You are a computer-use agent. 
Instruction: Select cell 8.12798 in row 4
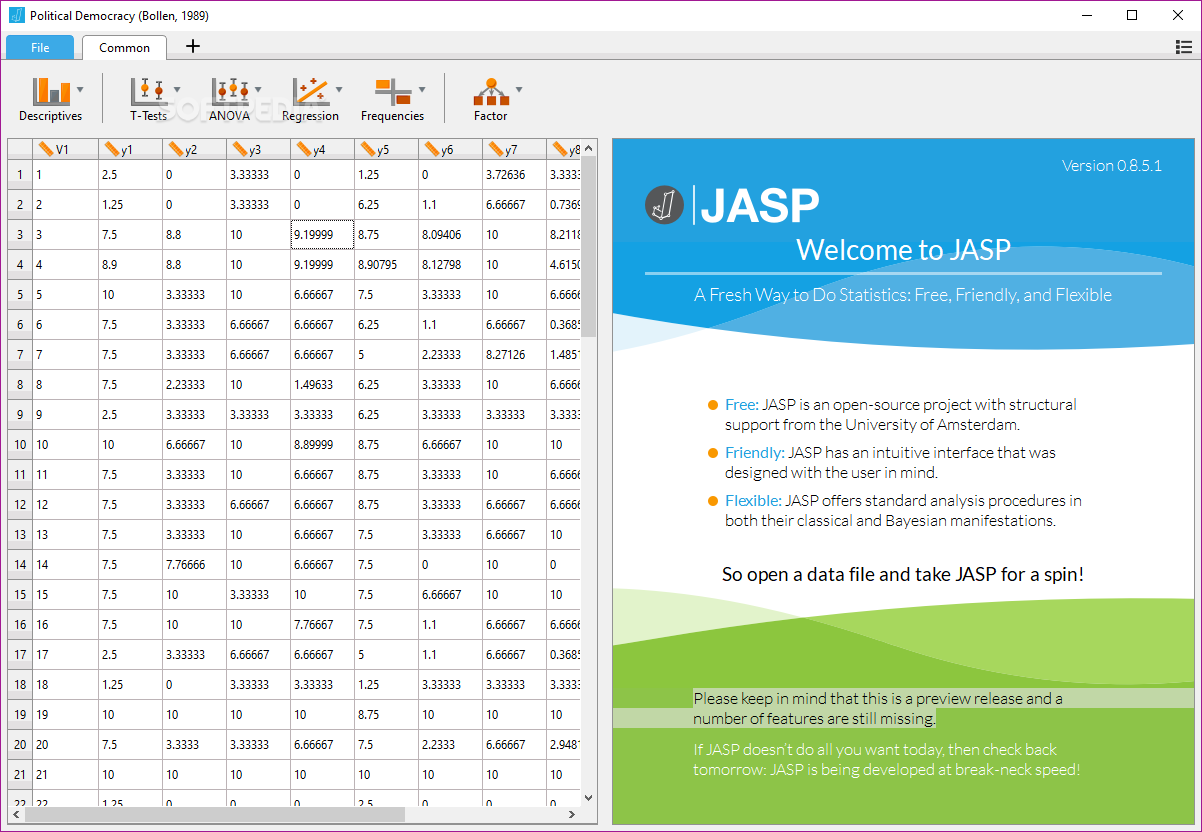tap(450, 265)
